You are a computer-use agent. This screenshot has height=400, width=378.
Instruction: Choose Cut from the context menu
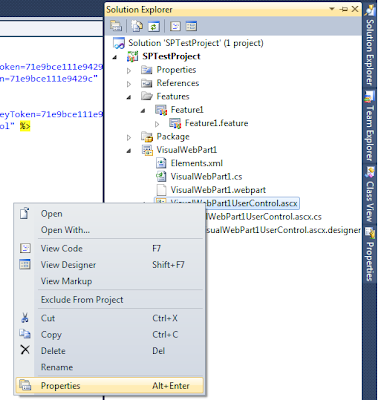109,318
